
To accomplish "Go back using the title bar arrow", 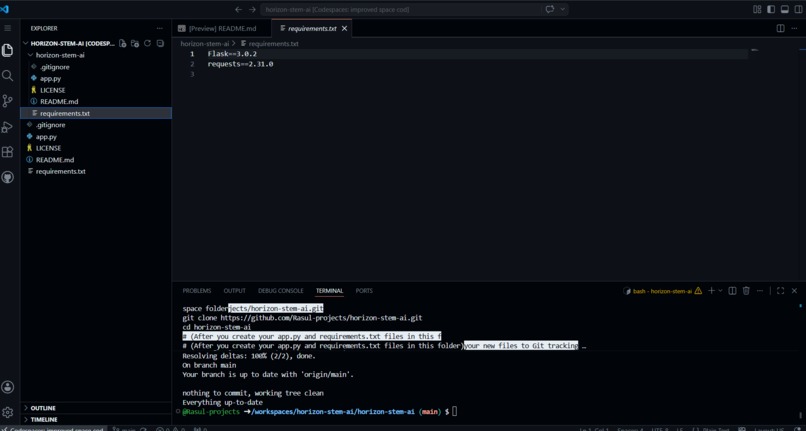I will tap(239, 9).
